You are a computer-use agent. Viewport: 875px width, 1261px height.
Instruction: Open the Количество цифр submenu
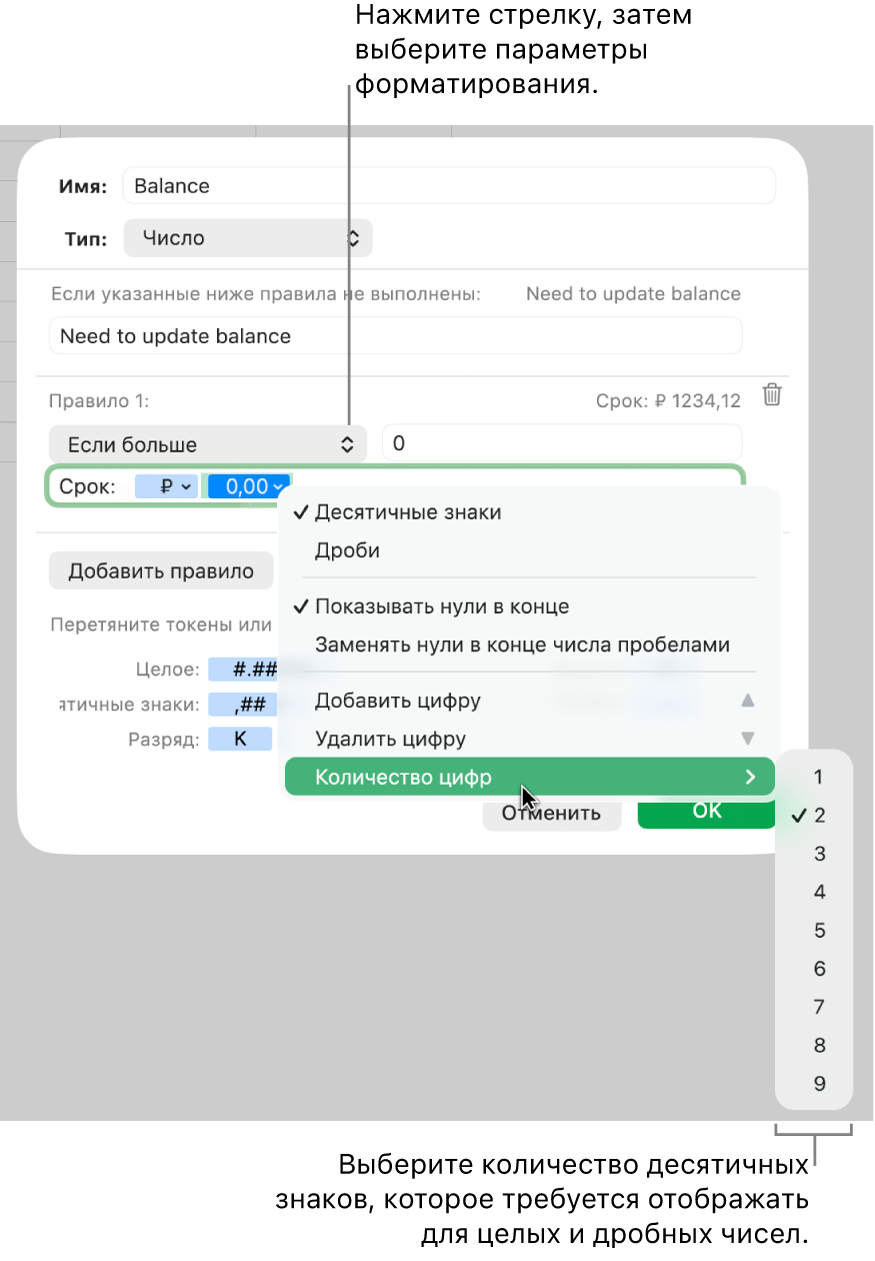tap(530, 777)
